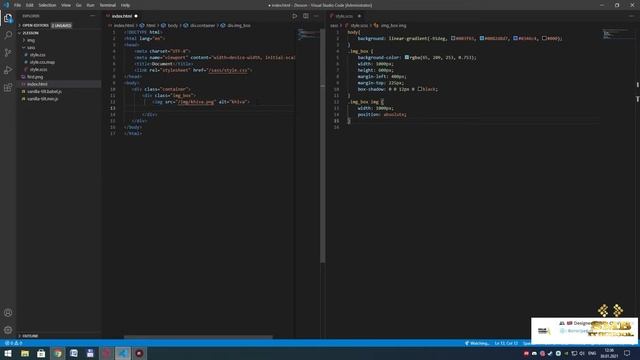Click the split editor icon for index.html
This screenshot has height=360, width=640.
pyautogui.click(x=306, y=16)
